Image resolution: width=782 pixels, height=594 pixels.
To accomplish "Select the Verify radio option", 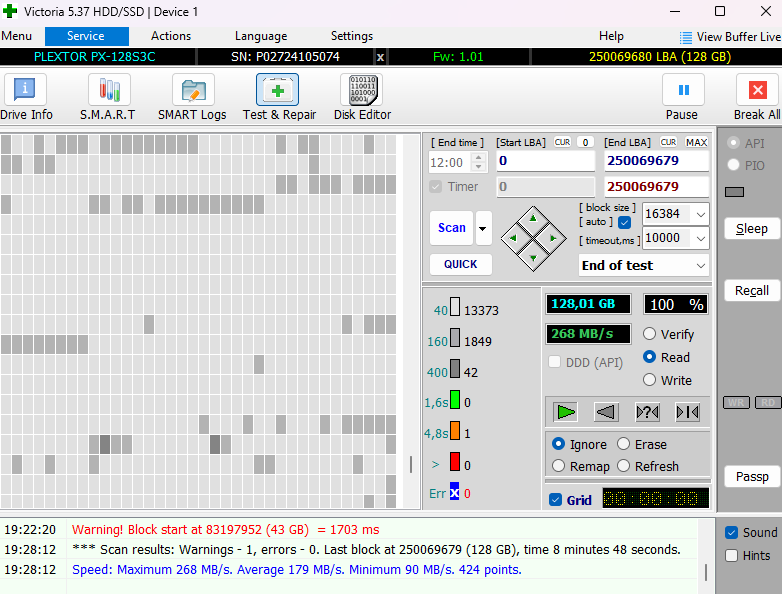I will (650, 334).
